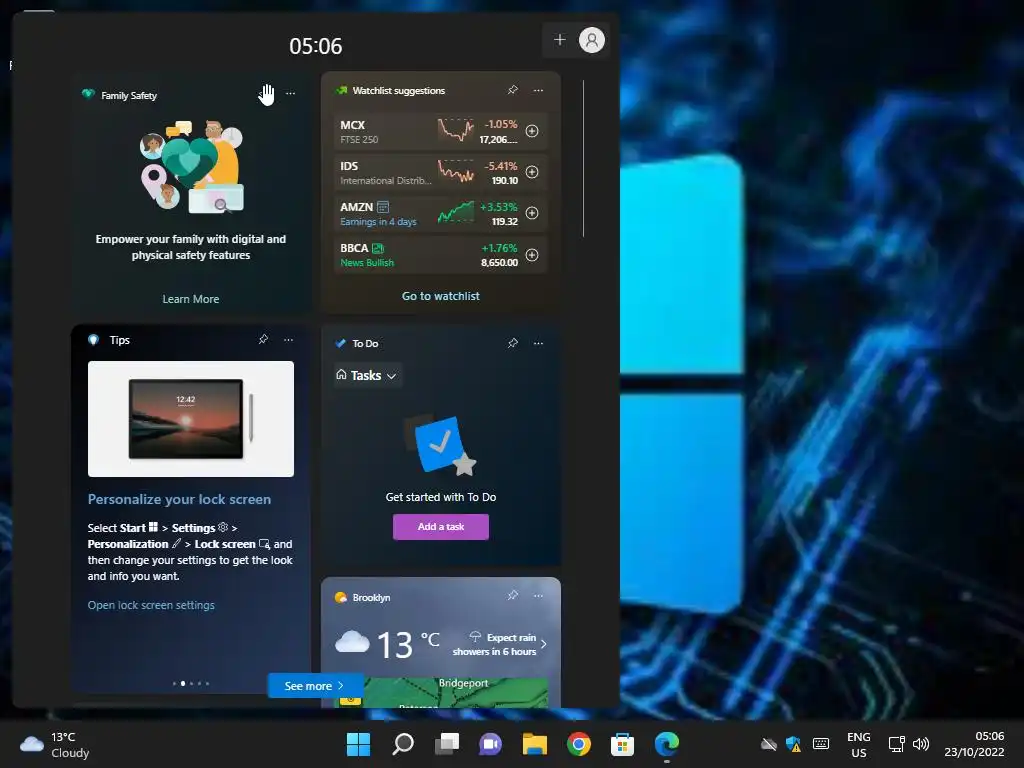Open To Do widget more options

538,343
